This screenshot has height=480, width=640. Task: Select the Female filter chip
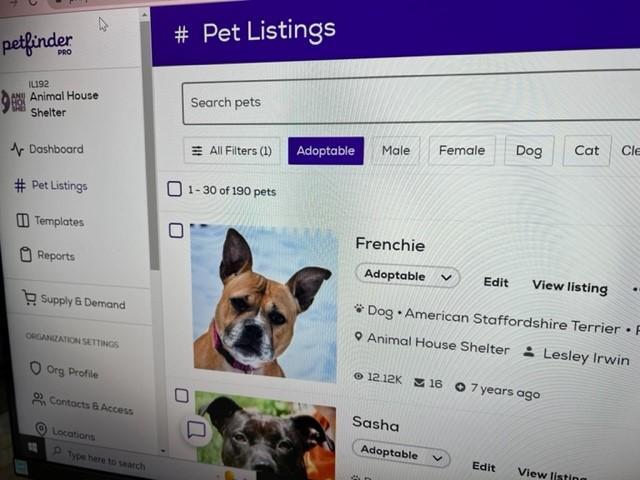tap(462, 151)
